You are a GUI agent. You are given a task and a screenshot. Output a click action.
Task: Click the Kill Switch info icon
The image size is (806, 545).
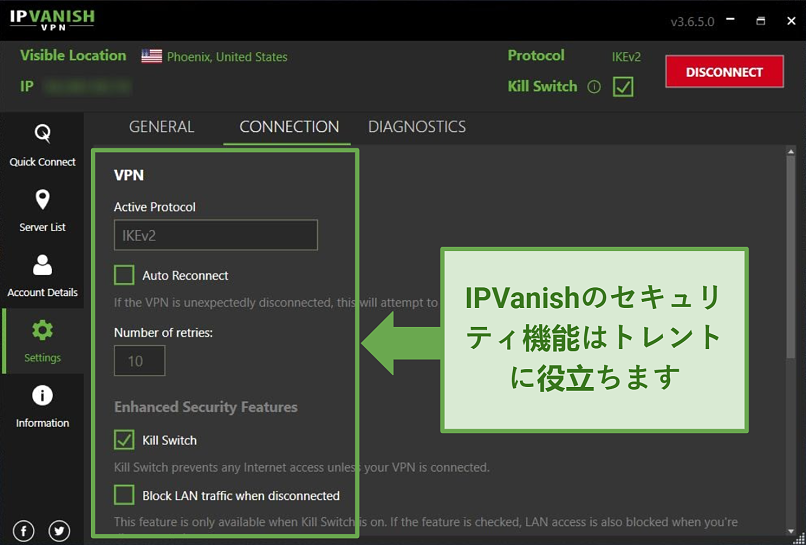click(x=594, y=87)
